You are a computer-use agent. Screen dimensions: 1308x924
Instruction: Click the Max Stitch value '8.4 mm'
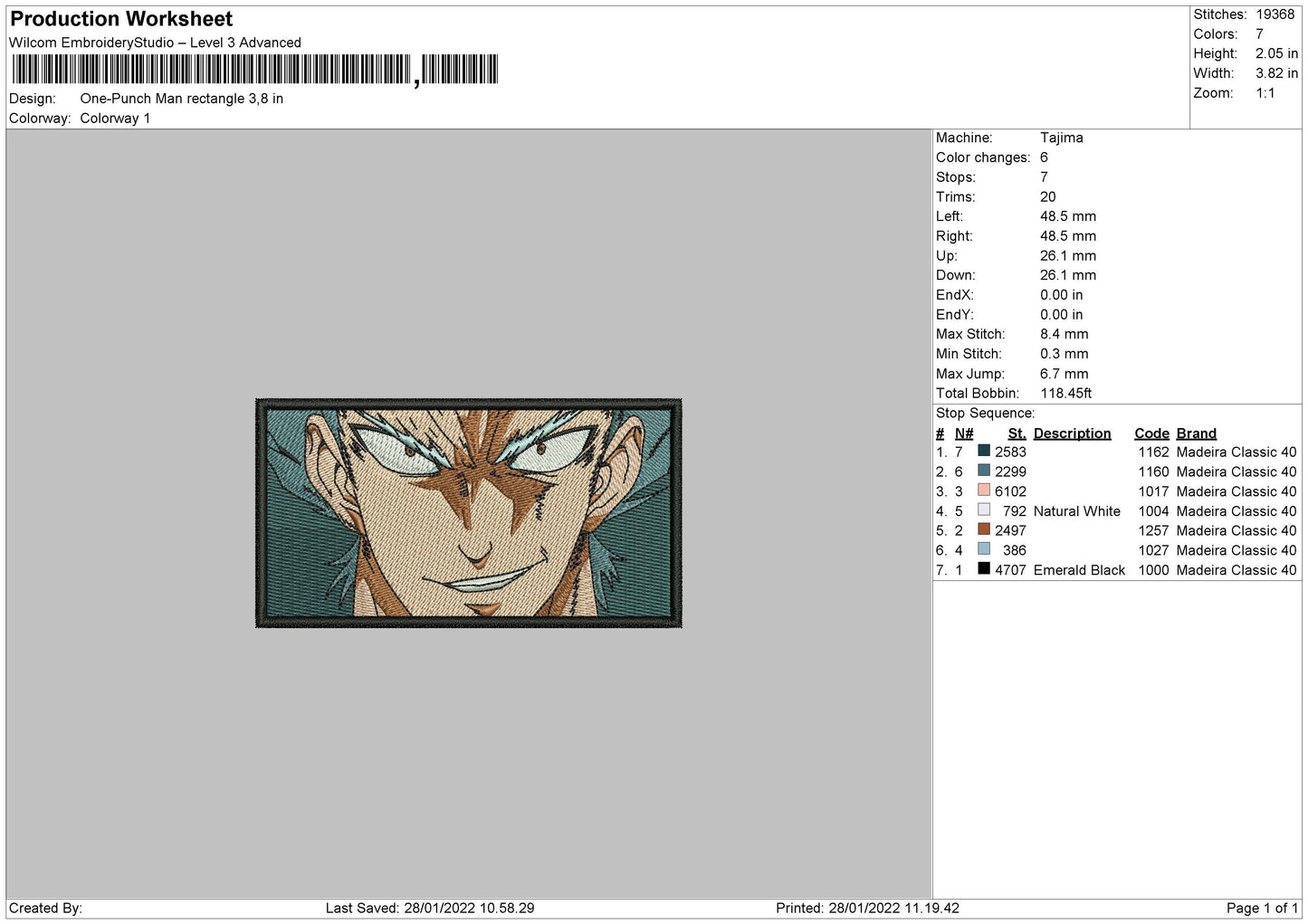pyautogui.click(x=1065, y=334)
